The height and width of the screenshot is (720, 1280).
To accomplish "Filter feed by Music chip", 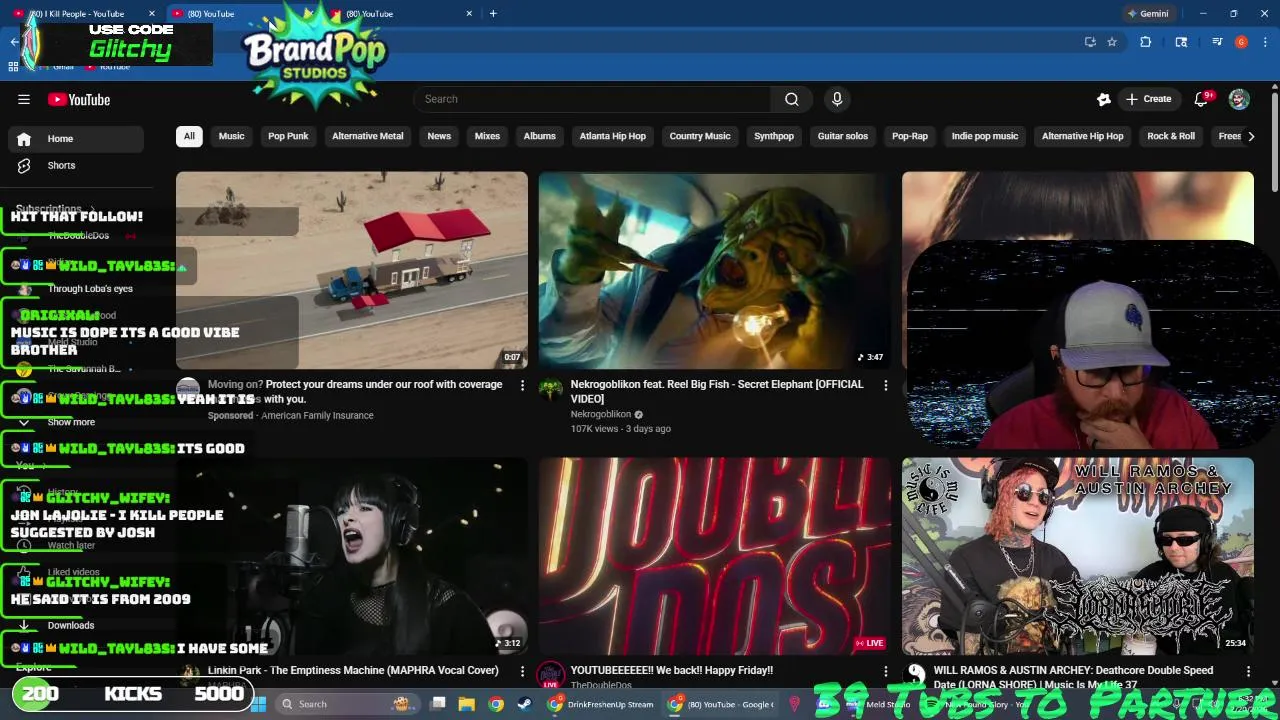I will click(231, 136).
